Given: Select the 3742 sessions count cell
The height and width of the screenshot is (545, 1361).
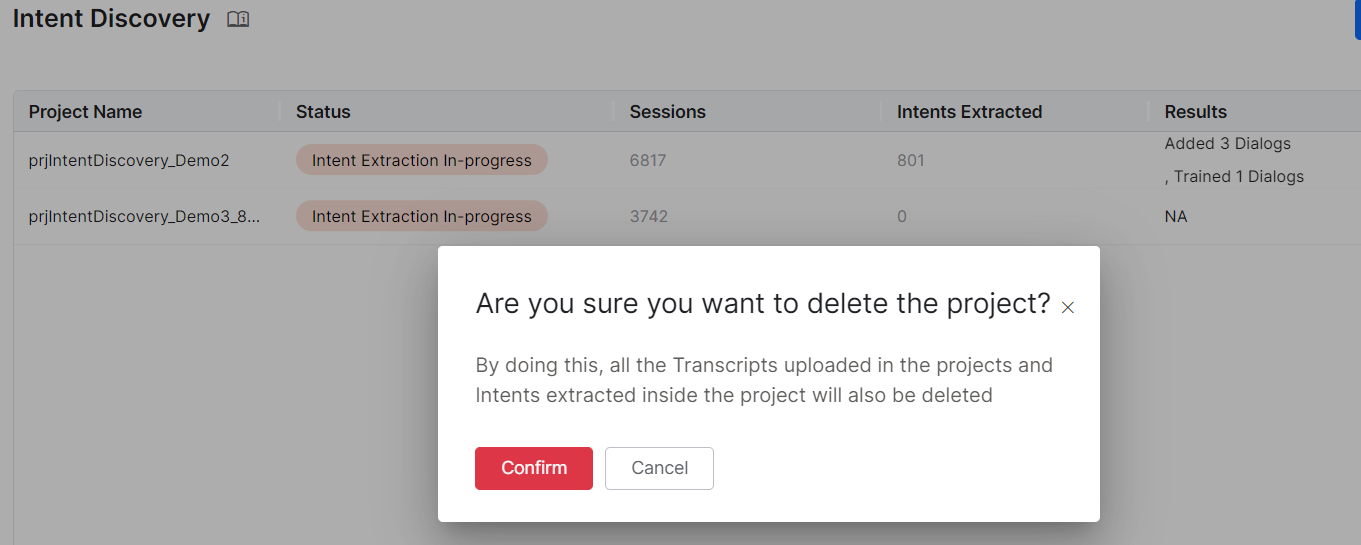Looking at the screenshot, I should 648,216.
